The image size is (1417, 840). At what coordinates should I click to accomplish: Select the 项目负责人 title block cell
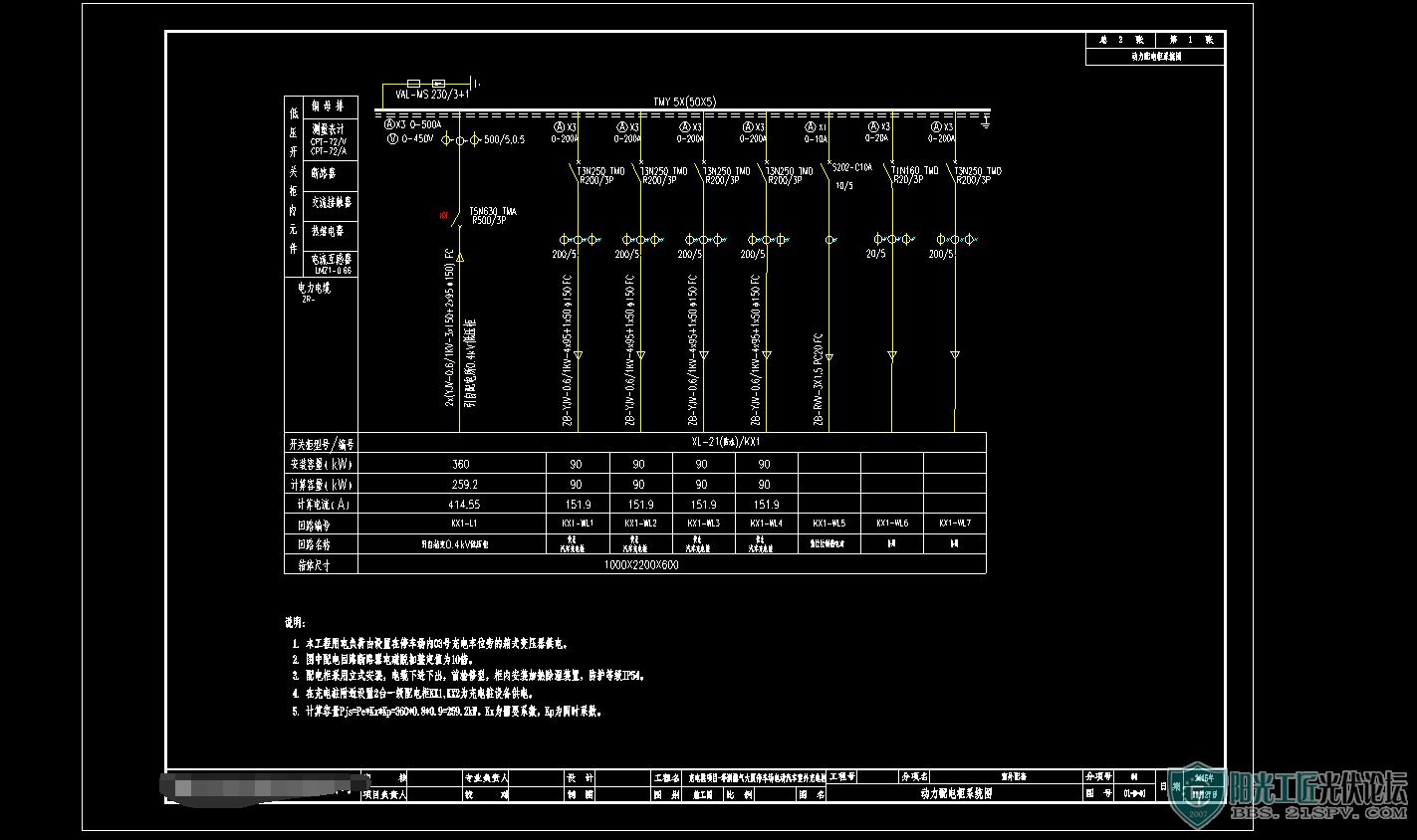coord(384,795)
